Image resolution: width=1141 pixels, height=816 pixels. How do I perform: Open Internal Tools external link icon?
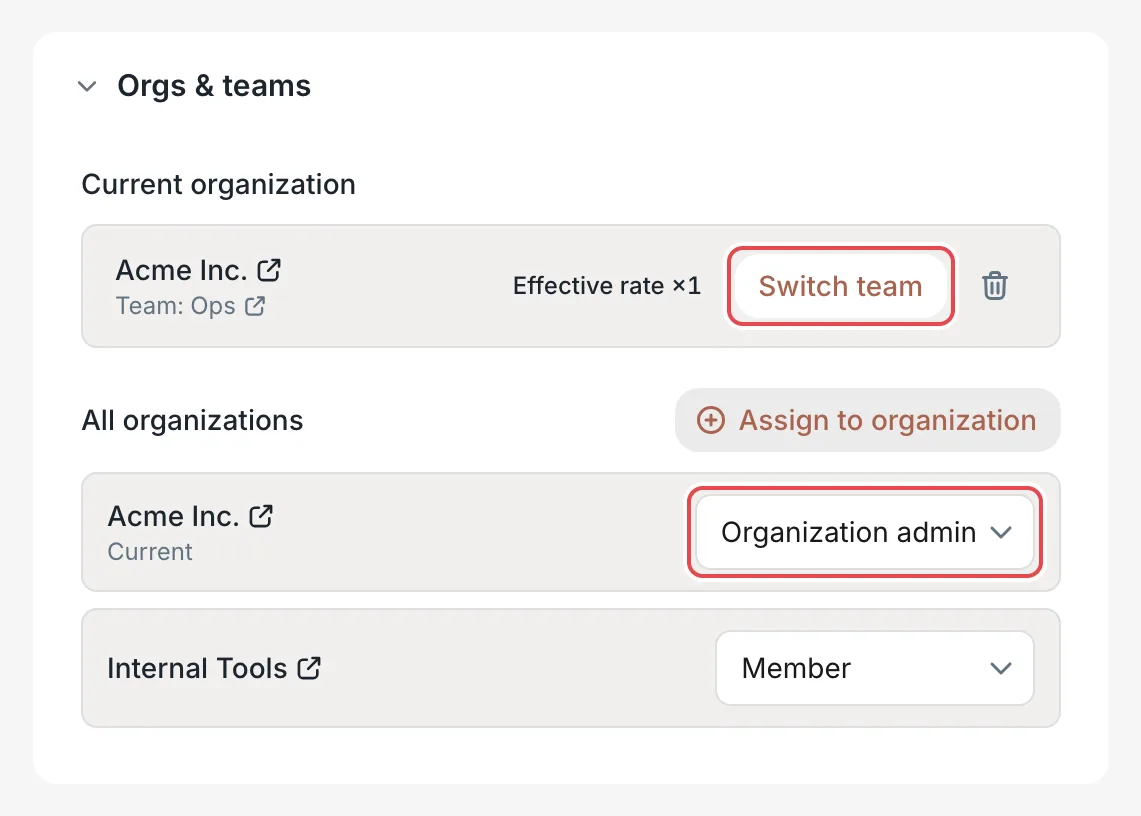(x=309, y=668)
